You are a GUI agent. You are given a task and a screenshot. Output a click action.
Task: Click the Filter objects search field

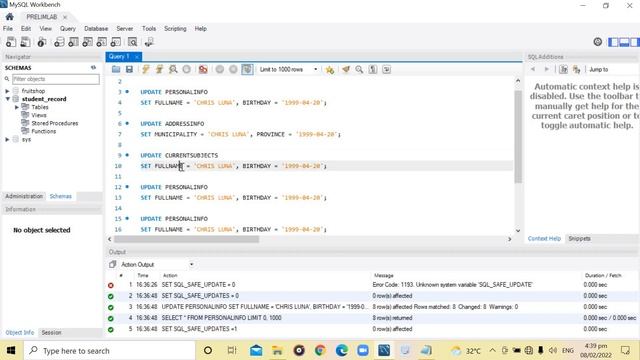tap(56, 79)
